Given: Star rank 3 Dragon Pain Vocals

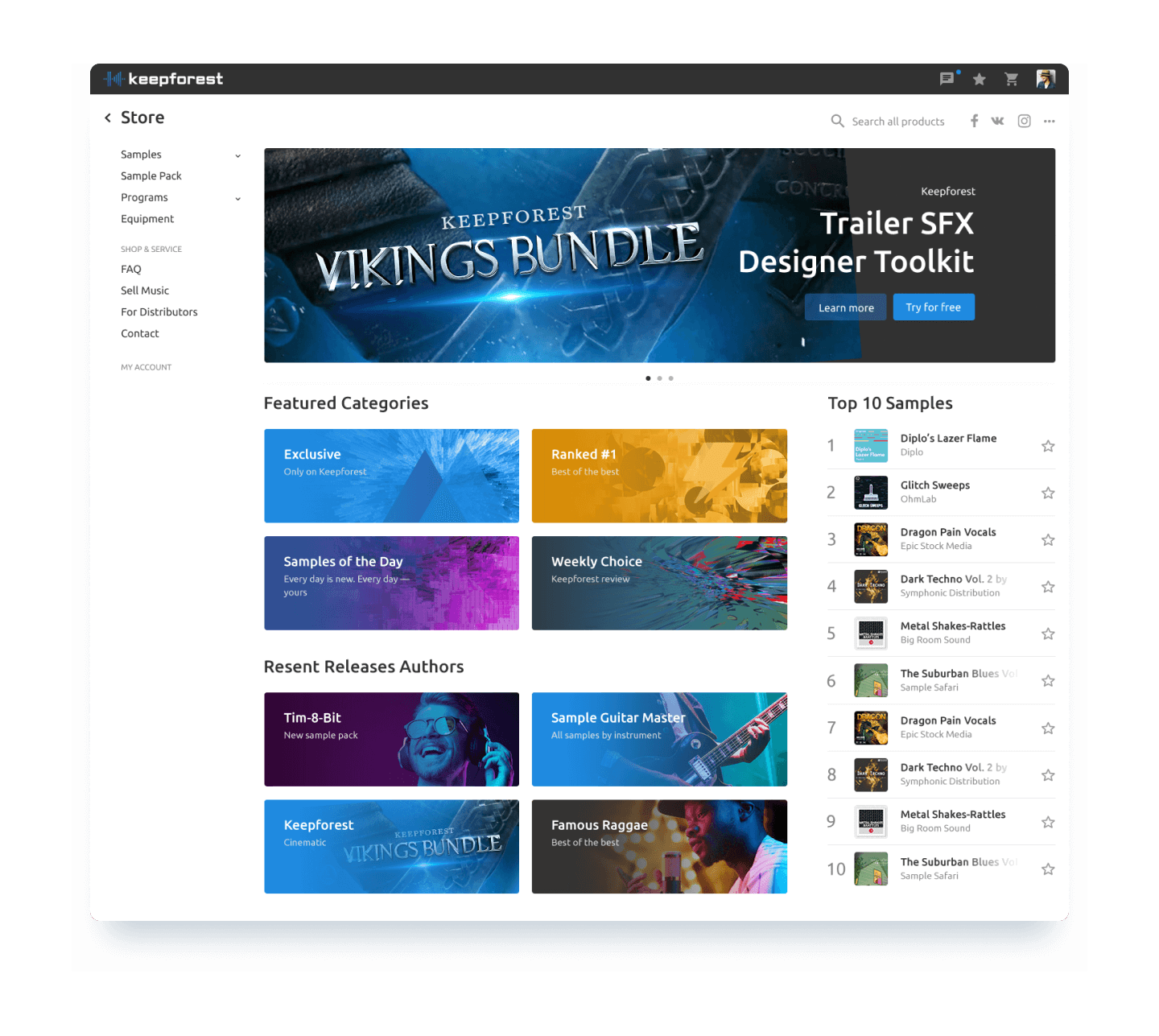Looking at the screenshot, I should 1048,539.
